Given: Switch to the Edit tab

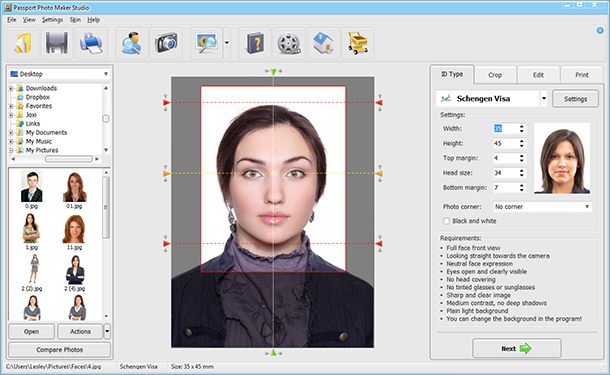Looking at the screenshot, I should 538,75.
